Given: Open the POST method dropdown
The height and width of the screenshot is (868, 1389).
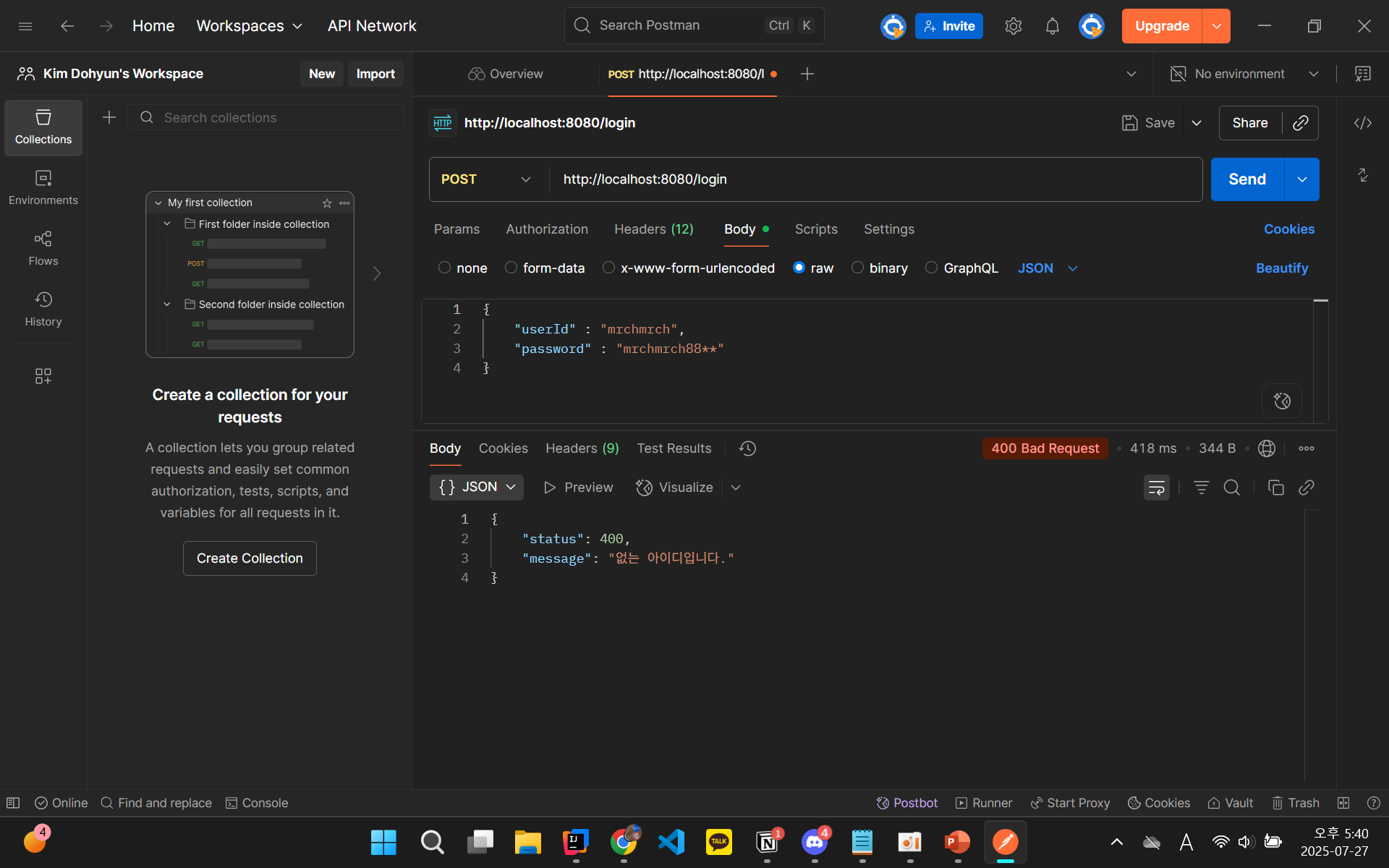Looking at the screenshot, I should coord(486,179).
